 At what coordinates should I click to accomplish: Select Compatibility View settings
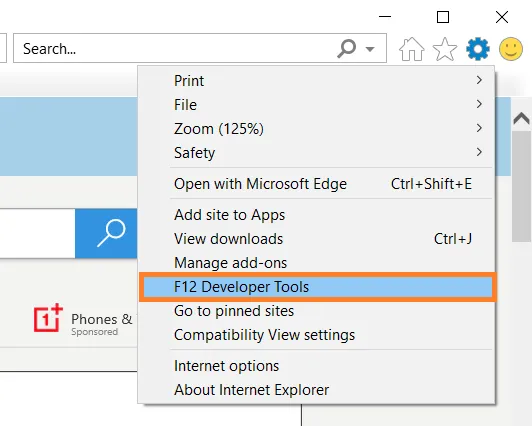[317, 335]
